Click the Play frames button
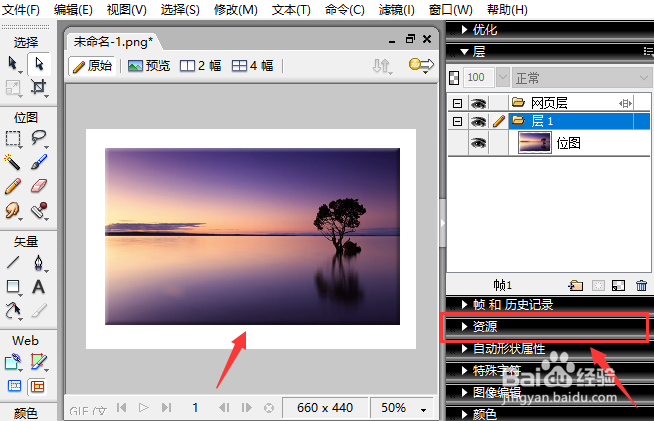 click(x=143, y=407)
